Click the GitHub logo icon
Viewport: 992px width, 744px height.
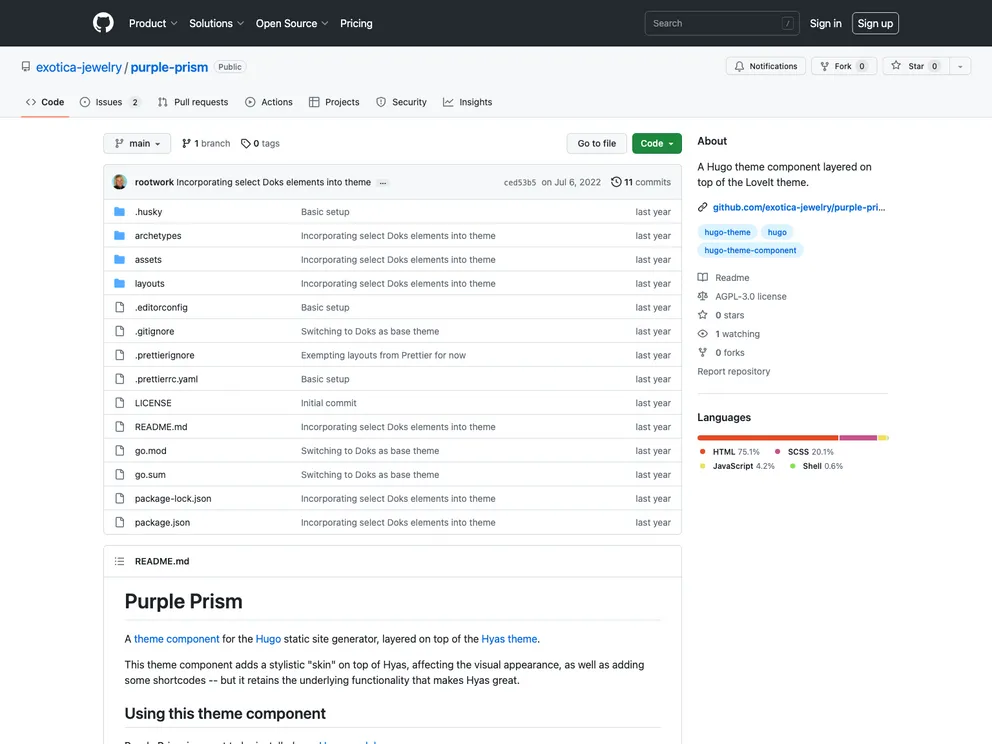point(103,23)
